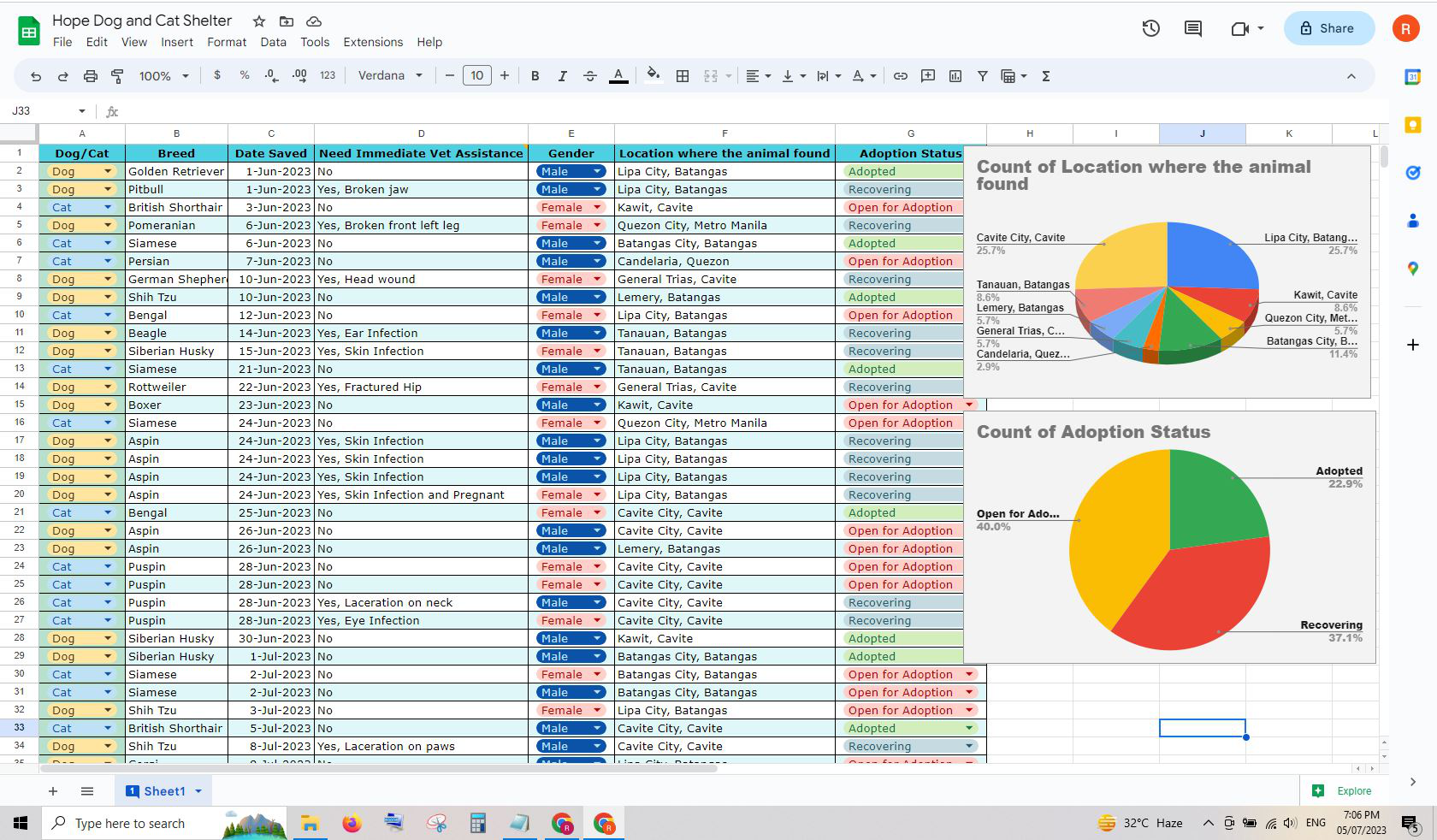The width and height of the screenshot is (1437, 840).
Task: Insert a chart using toolbar icon
Action: [x=955, y=76]
